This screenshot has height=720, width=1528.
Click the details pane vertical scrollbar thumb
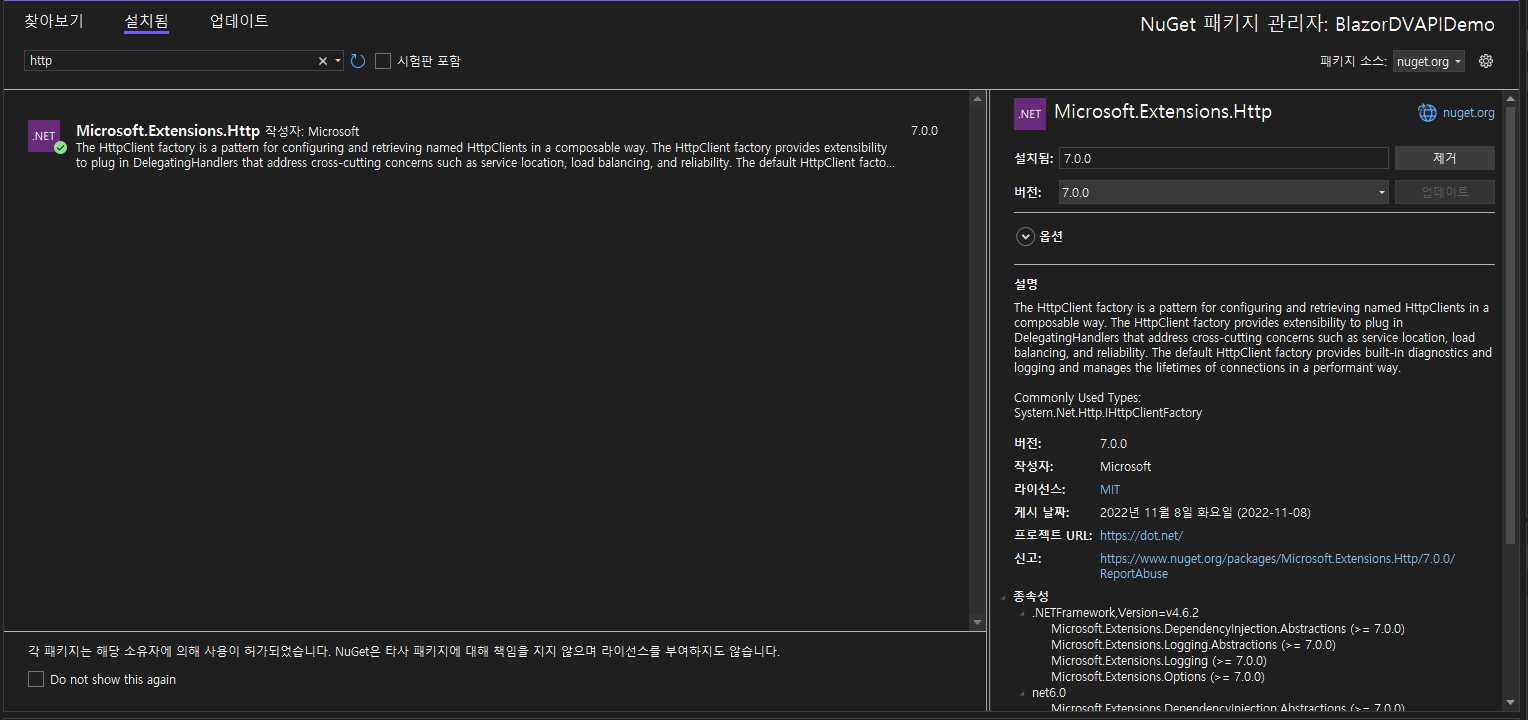(x=1510, y=327)
